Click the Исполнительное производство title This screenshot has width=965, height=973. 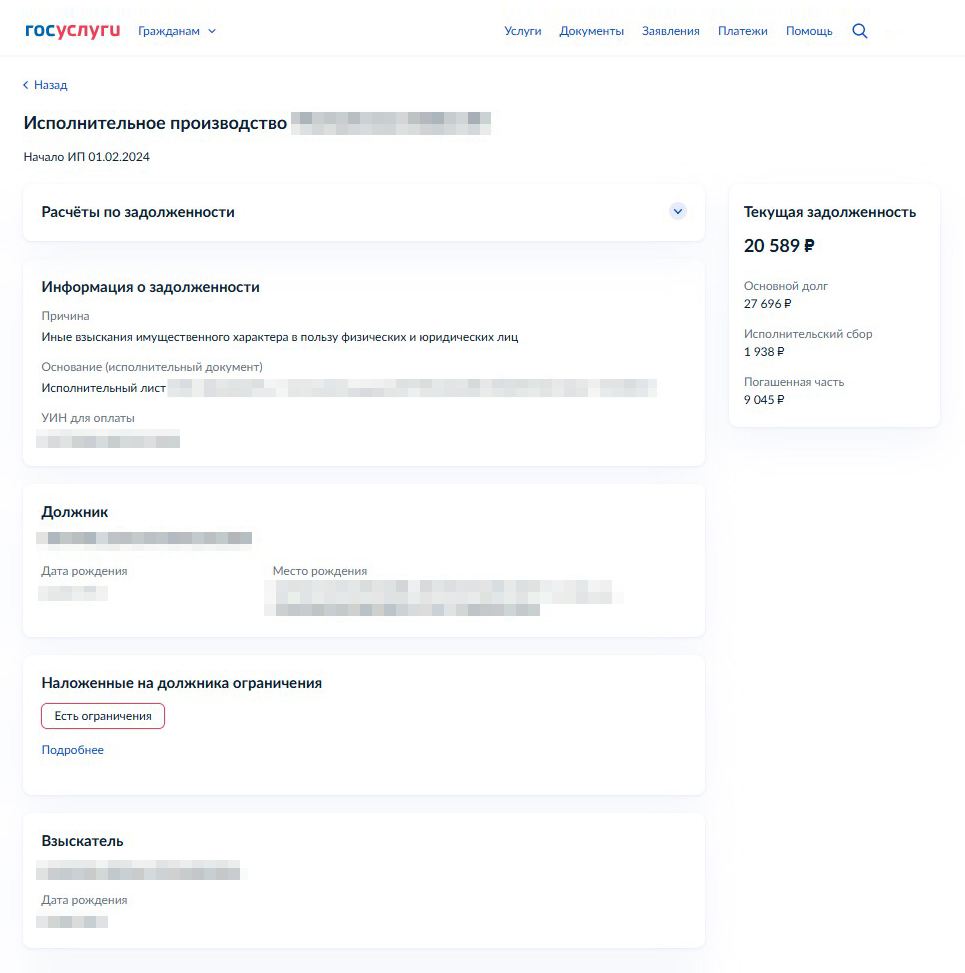[155, 123]
